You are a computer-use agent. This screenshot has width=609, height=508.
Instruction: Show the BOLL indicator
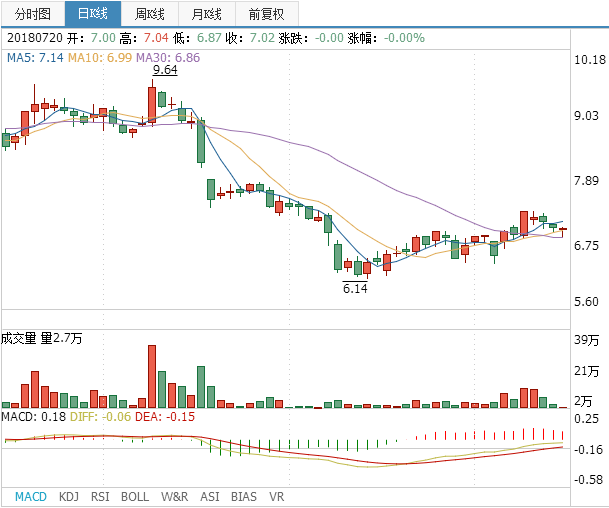135,496
